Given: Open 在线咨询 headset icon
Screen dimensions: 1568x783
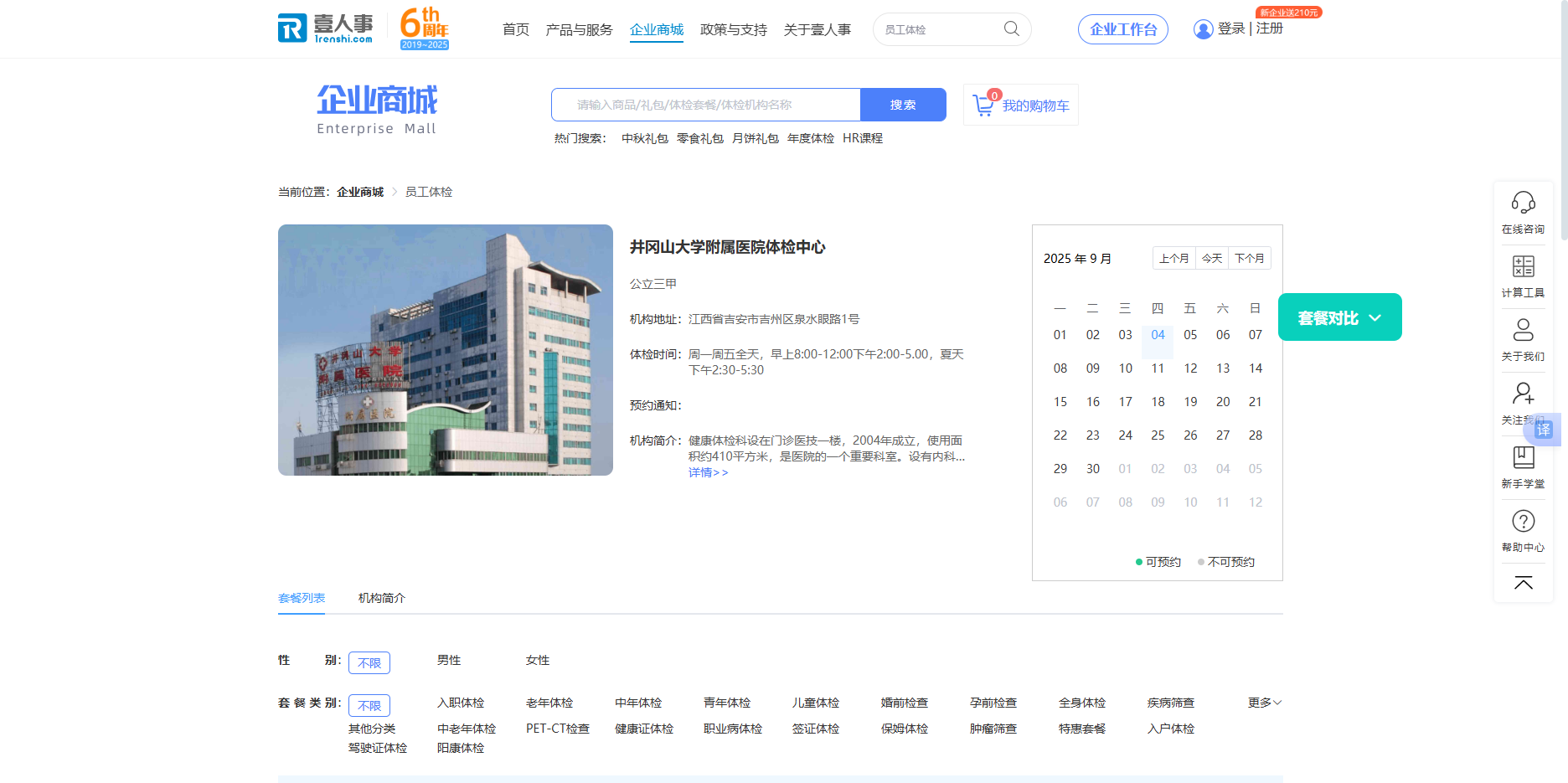Looking at the screenshot, I should pos(1523,203).
